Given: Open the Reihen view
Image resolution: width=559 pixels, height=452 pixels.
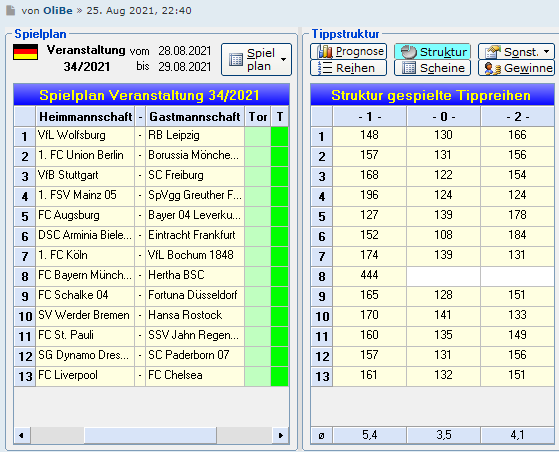Looking at the screenshot, I should point(348,68).
